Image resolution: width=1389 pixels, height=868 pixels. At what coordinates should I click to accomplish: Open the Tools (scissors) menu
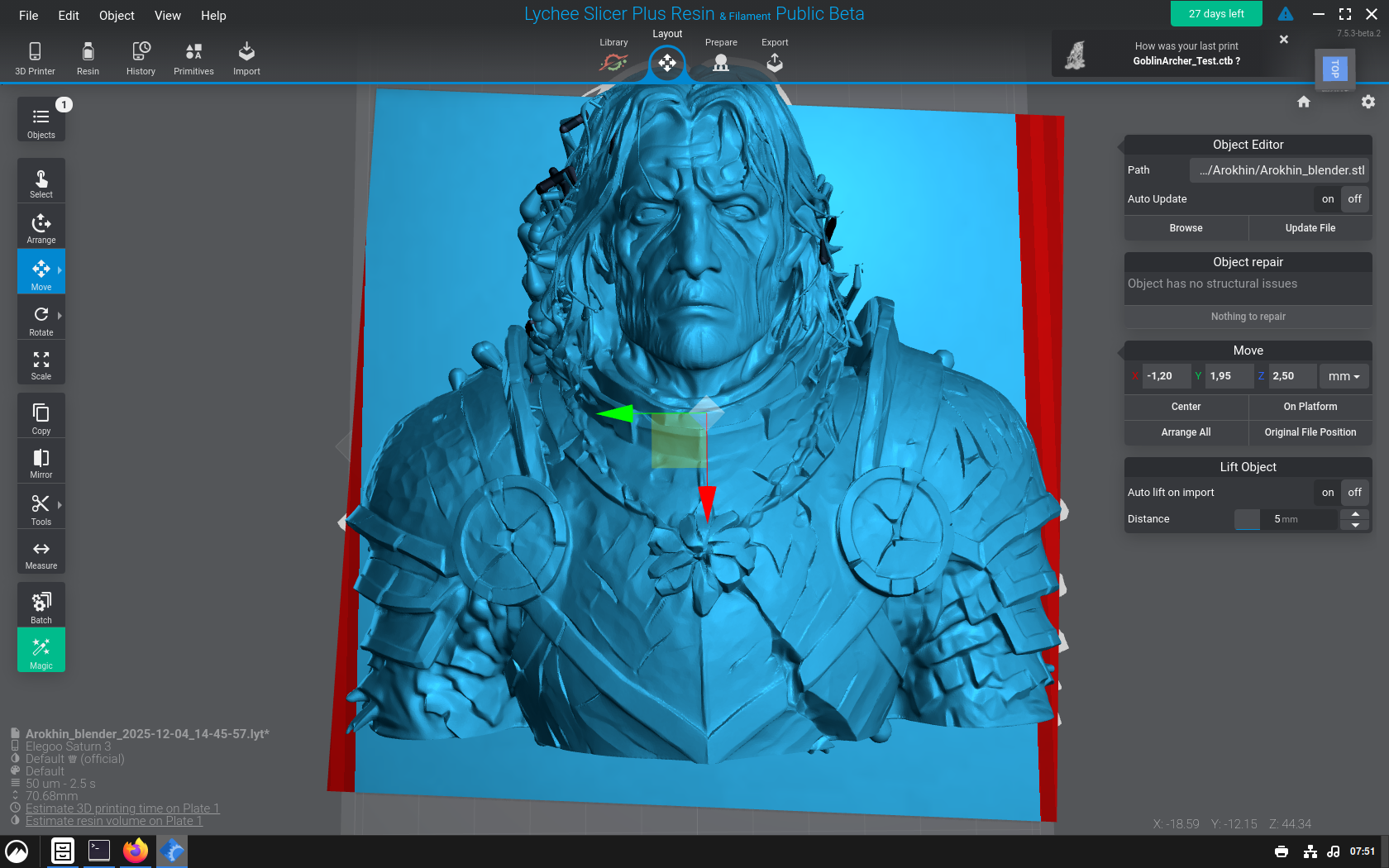point(41,508)
